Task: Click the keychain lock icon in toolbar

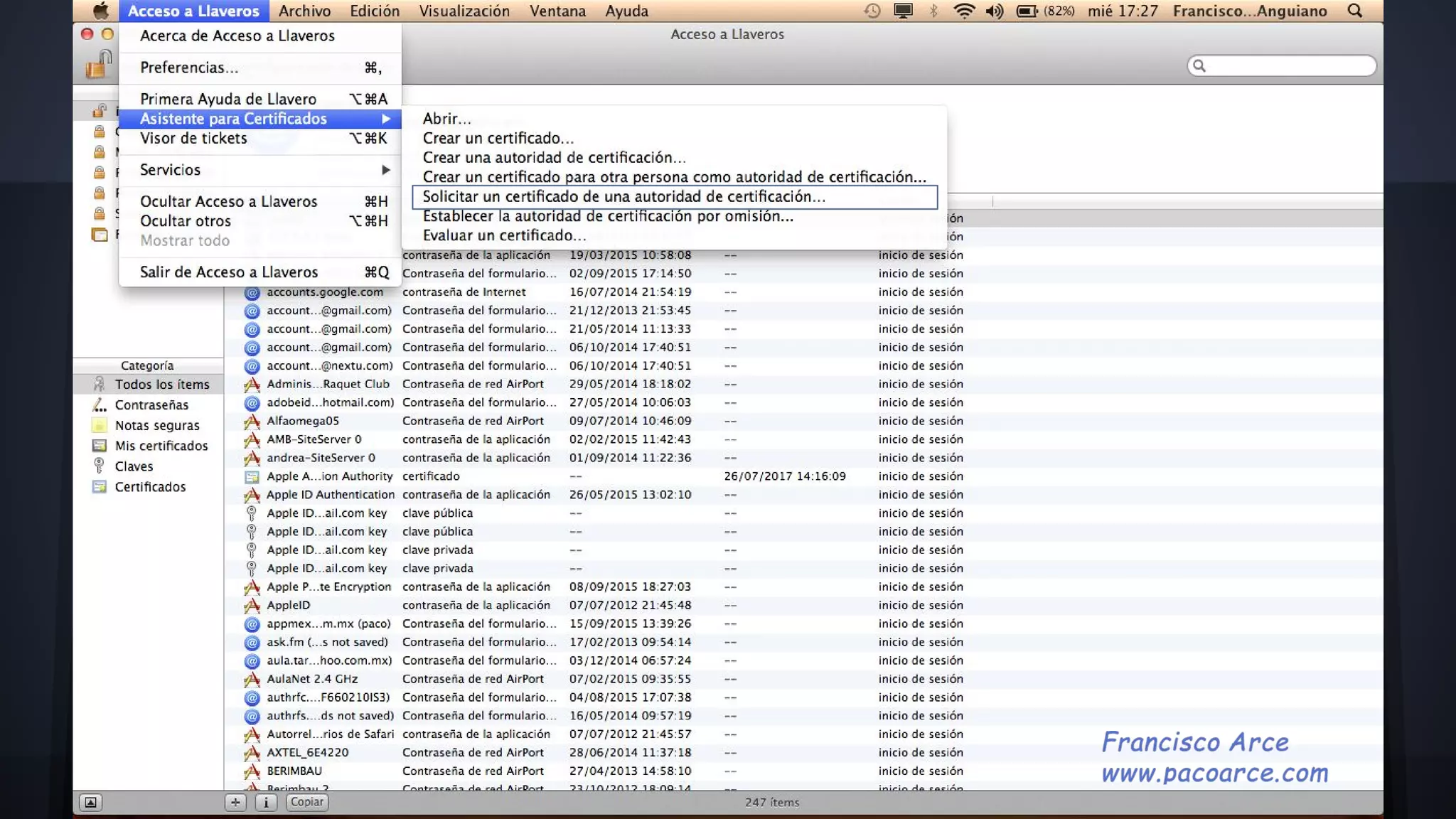Action: click(x=100, y=65)
